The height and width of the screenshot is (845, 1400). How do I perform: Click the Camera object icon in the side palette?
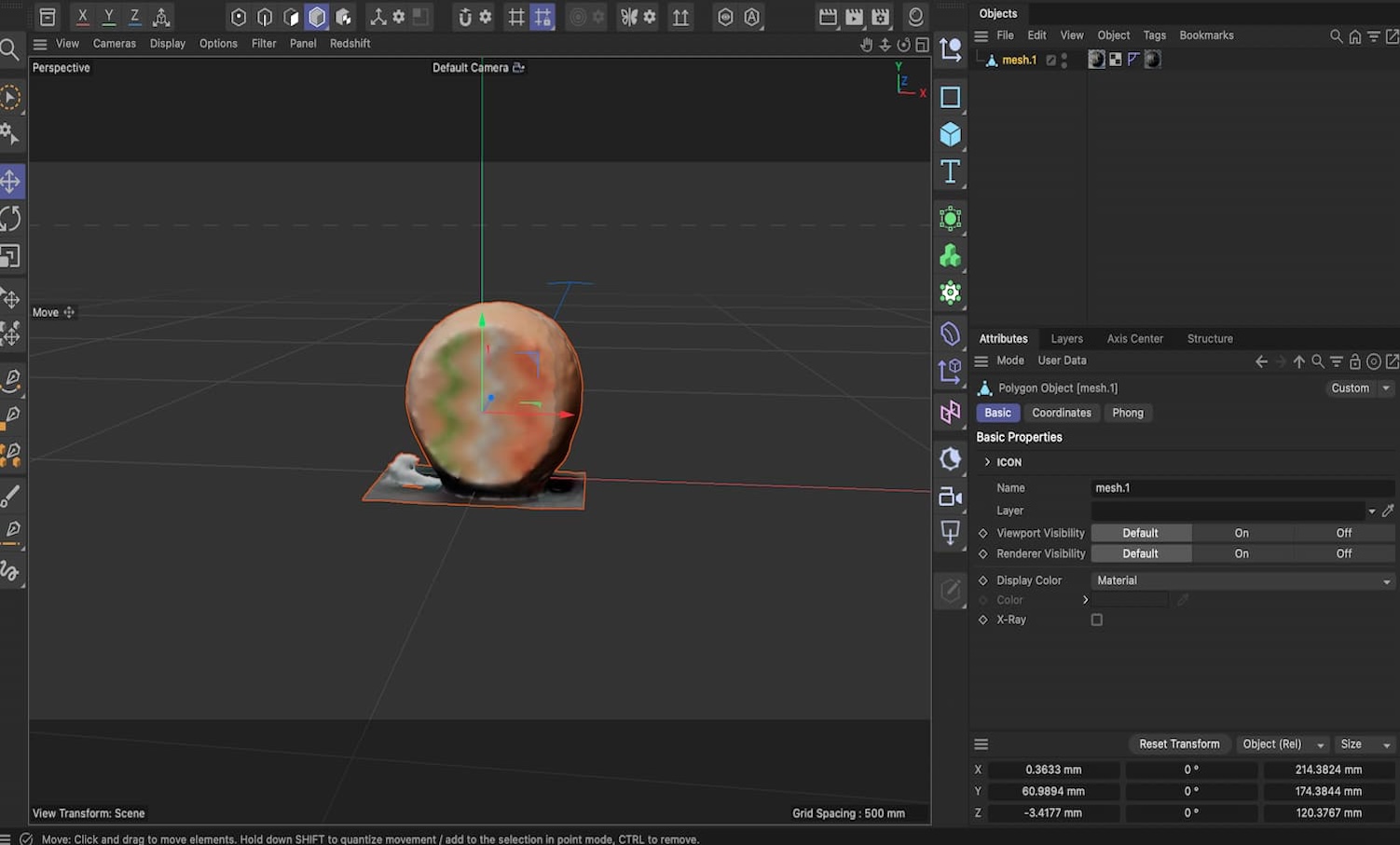coord(950,497)
